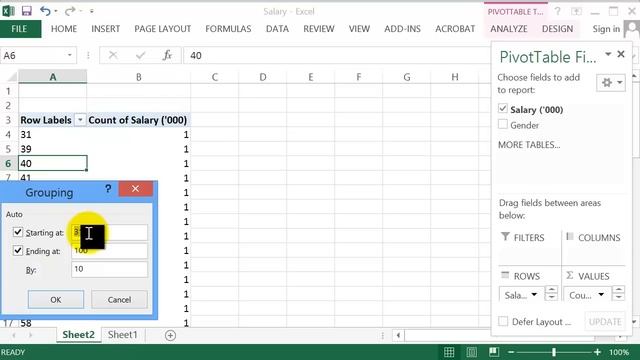Screen dimensions: 640x360
Task: Select the Sheet2 tab
Action: [78, 335]
